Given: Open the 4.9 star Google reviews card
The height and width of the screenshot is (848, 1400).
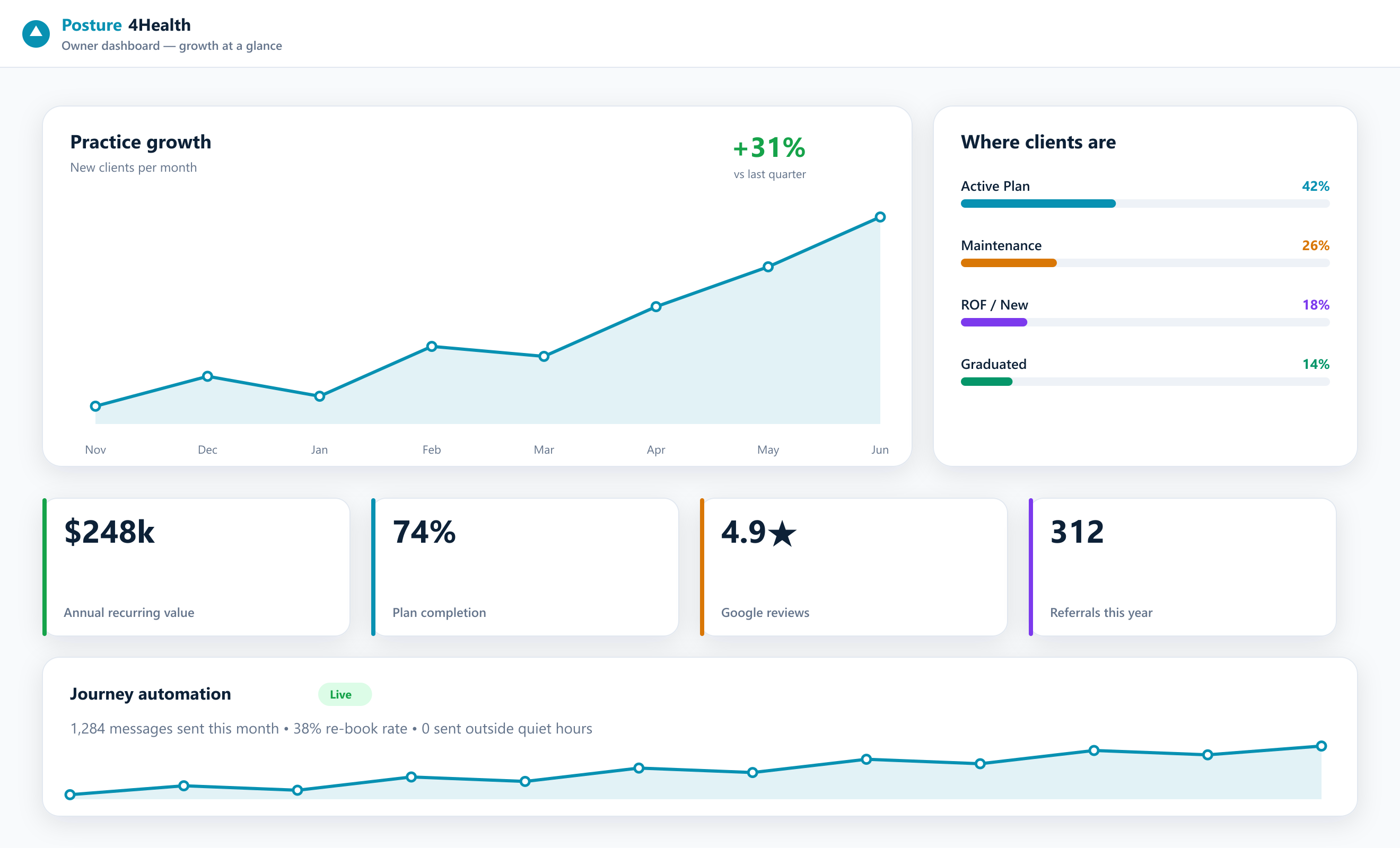Looking at the screenshot, I should pyautogui.click(x=853, y=567).
